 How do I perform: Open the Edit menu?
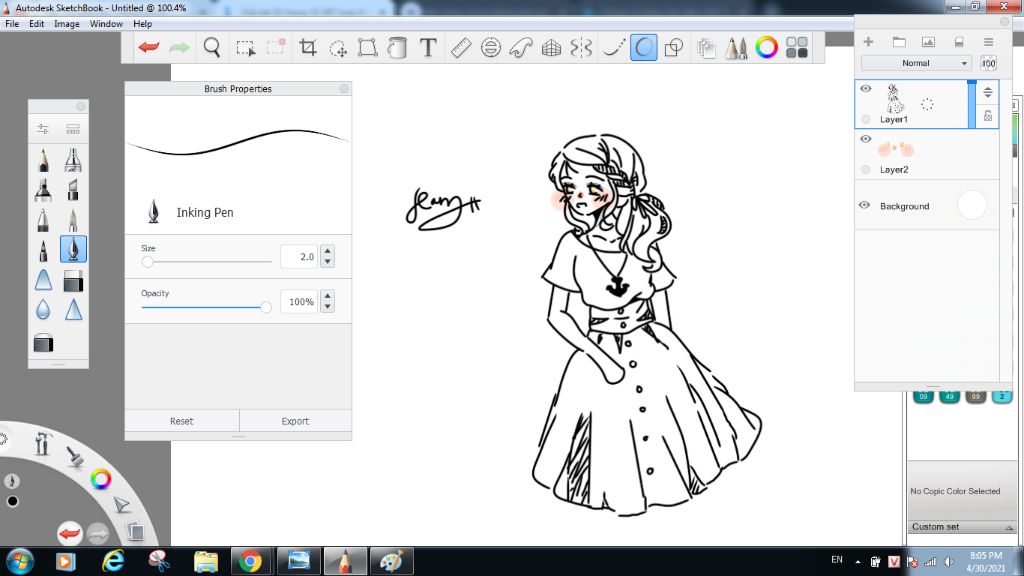[x=37, y=24]
